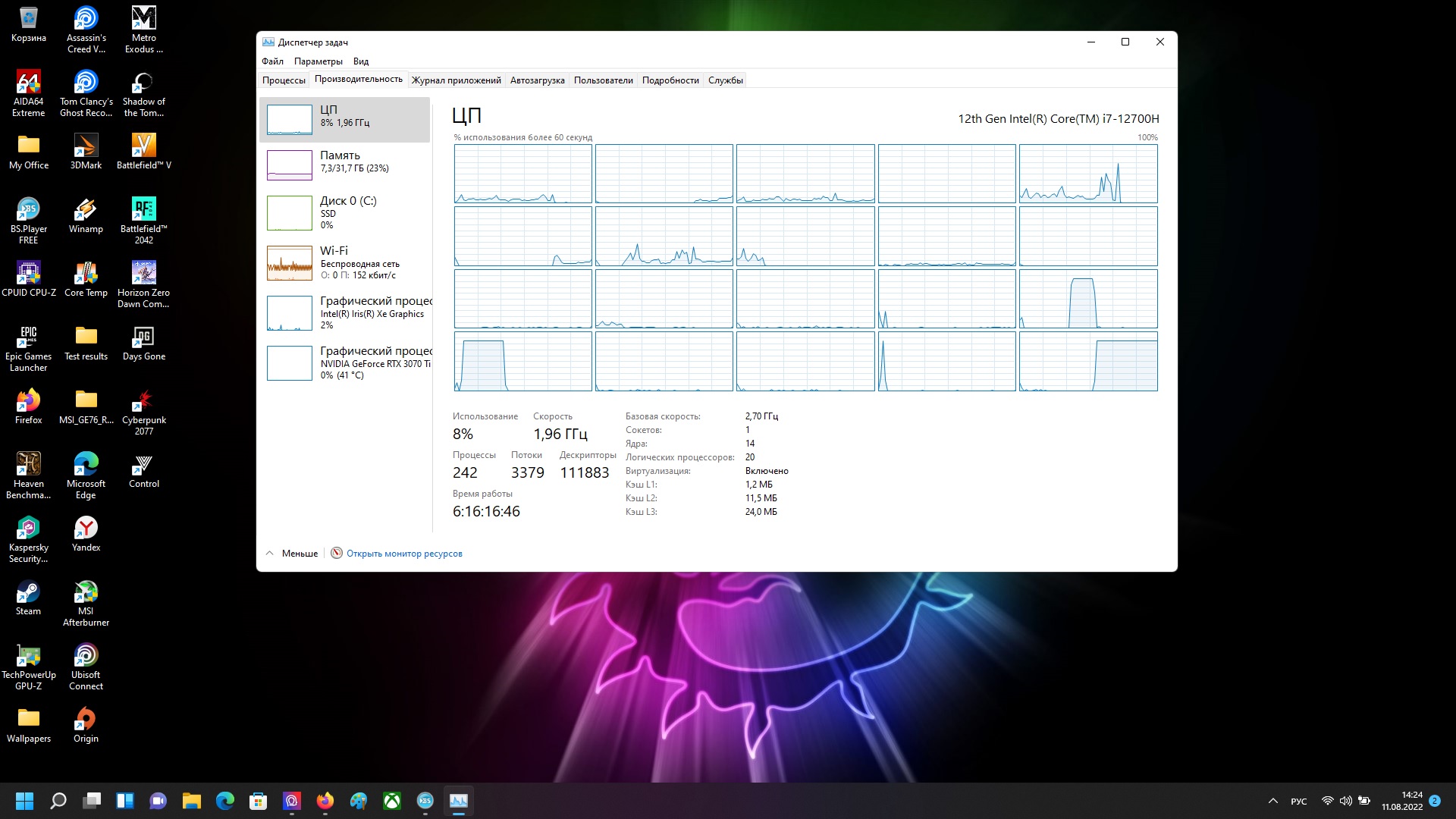
Task: Click Открыть монитор ресурсов link
Action: pyautogui.click(x=403, y=554)
